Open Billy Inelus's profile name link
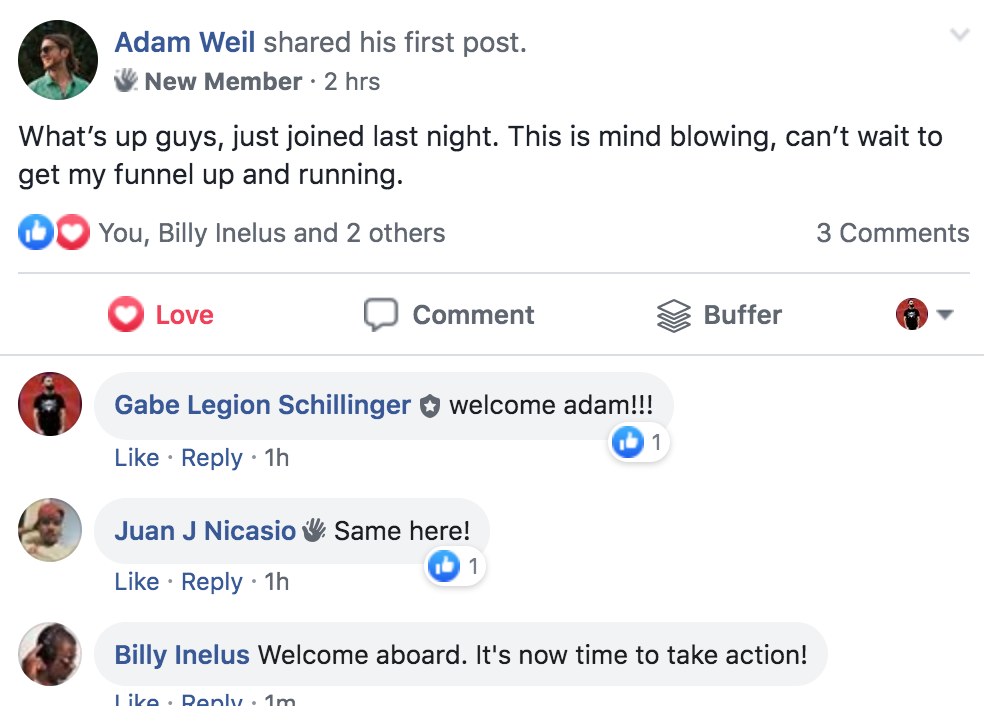 (182, 655)
